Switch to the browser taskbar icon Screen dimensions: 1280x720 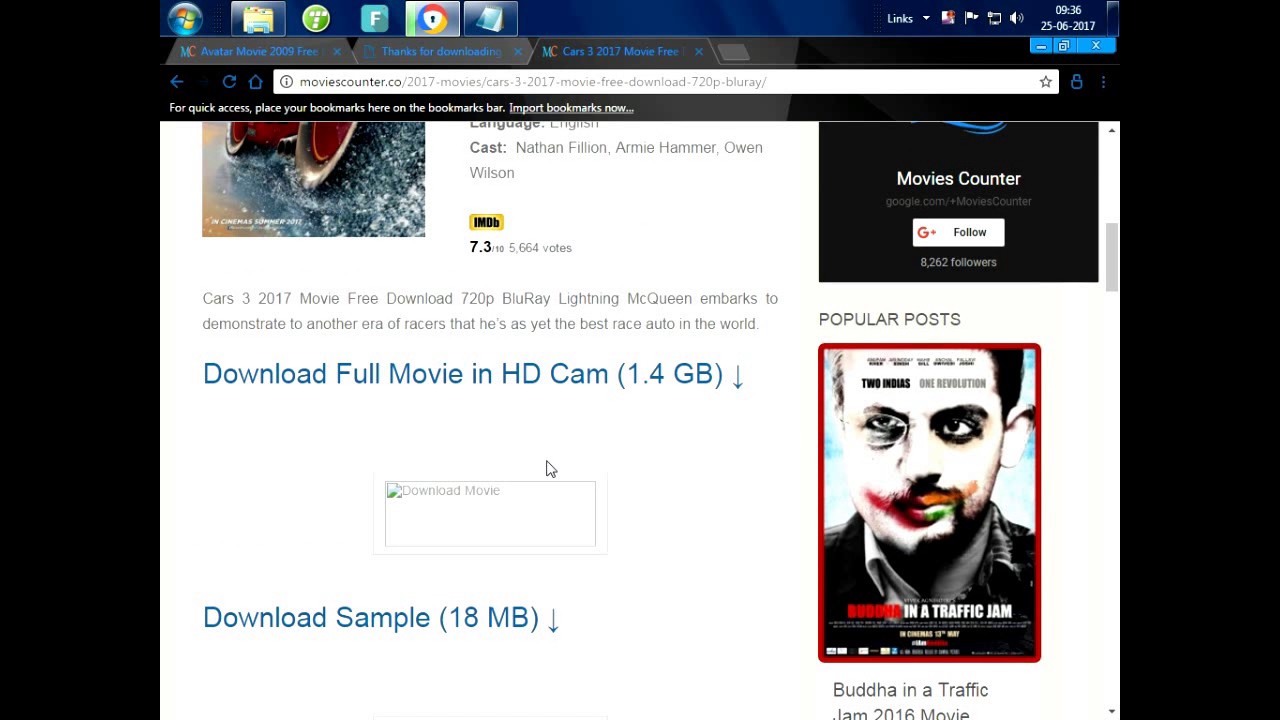tap(432, 18)
